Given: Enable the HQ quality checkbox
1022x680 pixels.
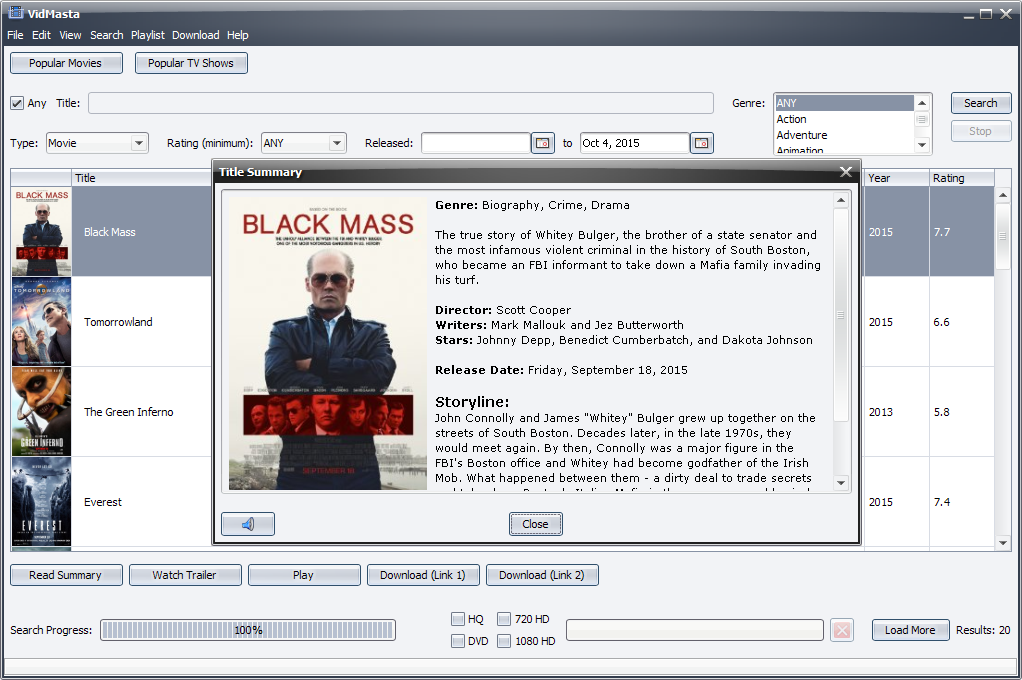Looking at the screenshot, I should 458,619.
